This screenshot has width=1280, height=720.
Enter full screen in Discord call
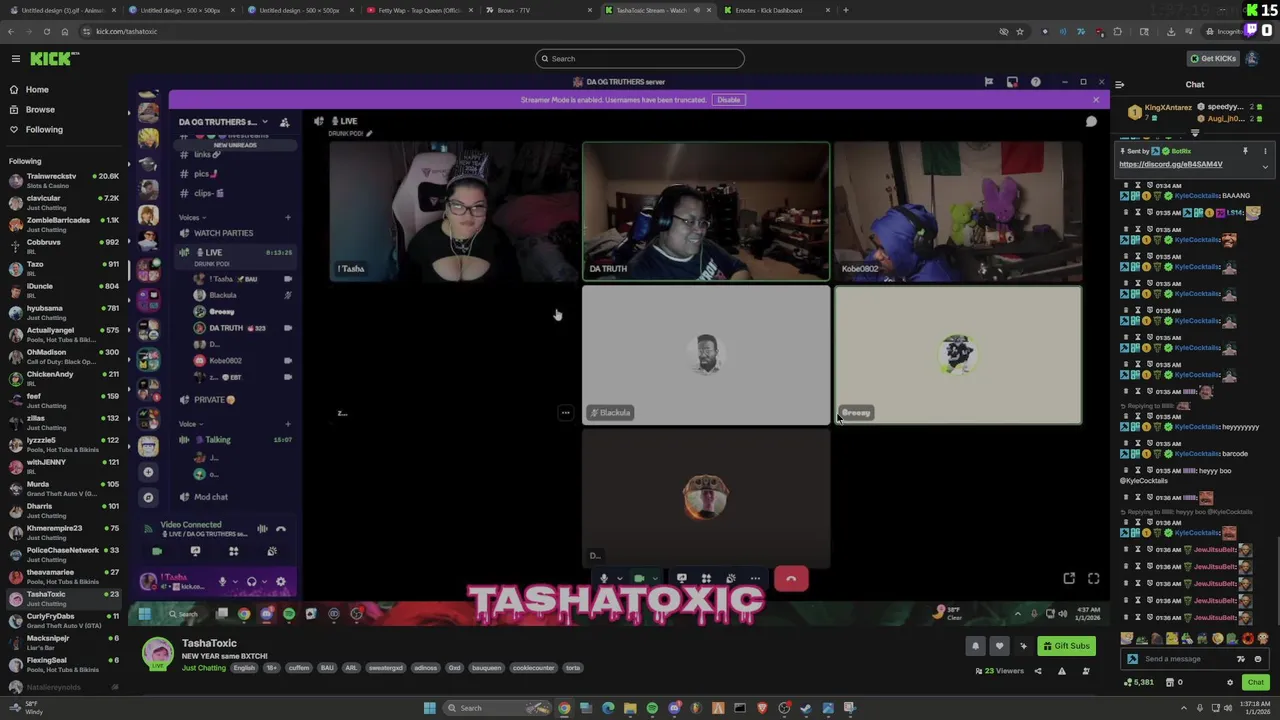pos(1093,579)
